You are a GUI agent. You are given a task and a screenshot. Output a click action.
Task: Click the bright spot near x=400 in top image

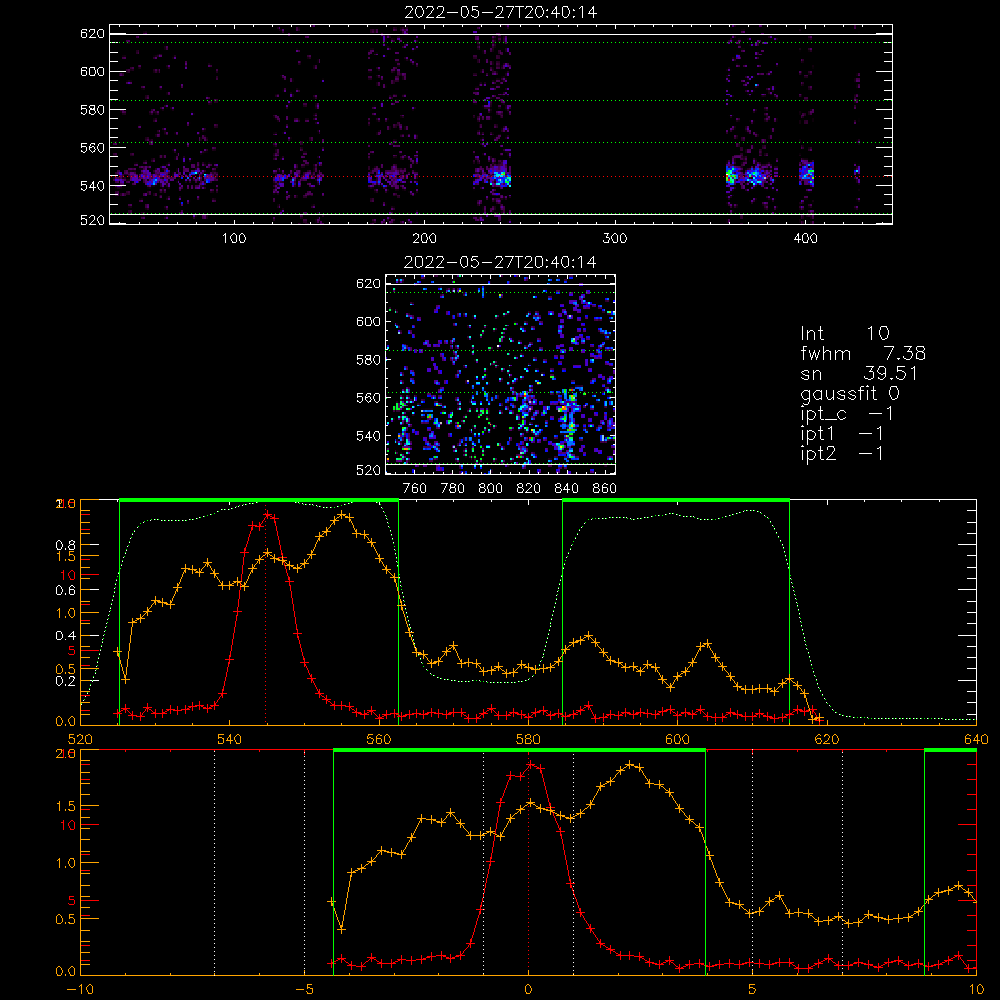coord(807,173)
